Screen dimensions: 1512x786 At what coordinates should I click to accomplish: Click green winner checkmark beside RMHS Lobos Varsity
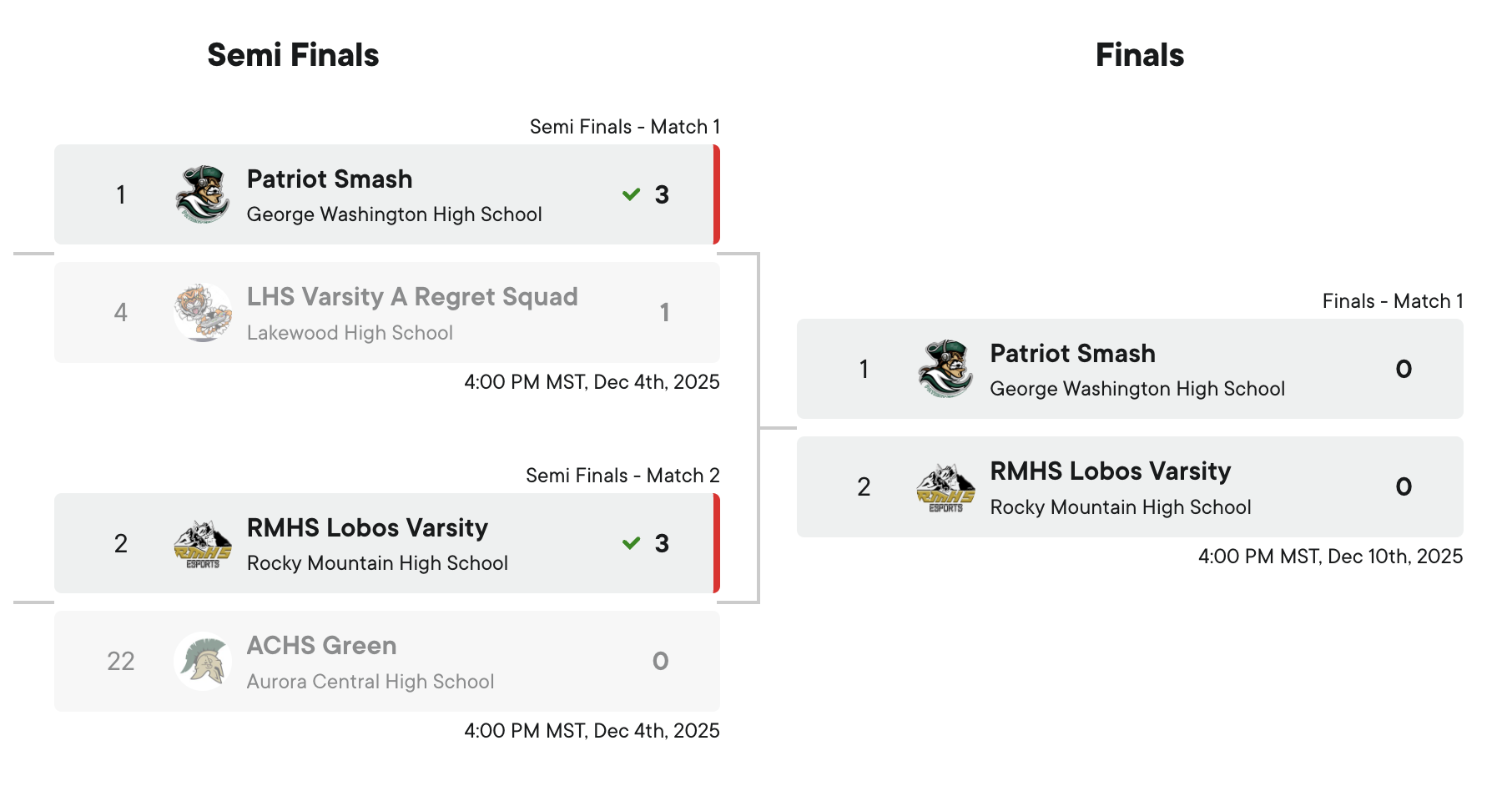[631, 543]
